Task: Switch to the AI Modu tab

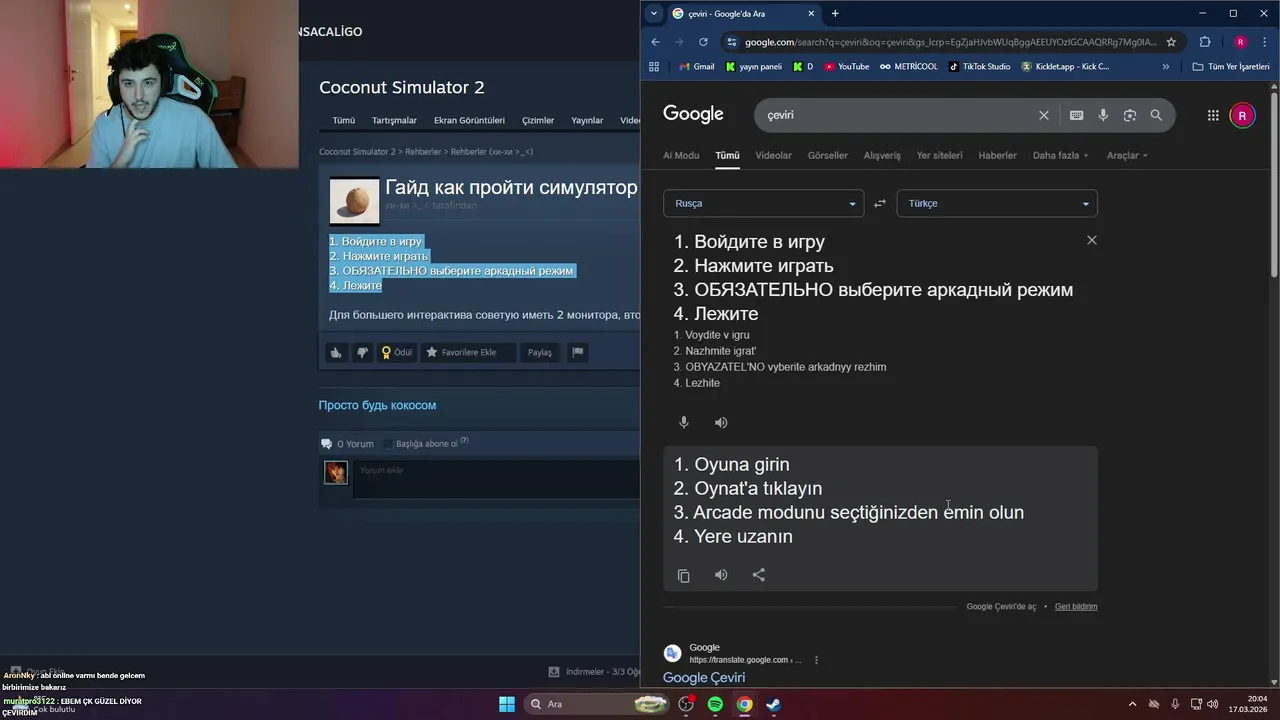Action: (x=681, y=155)
